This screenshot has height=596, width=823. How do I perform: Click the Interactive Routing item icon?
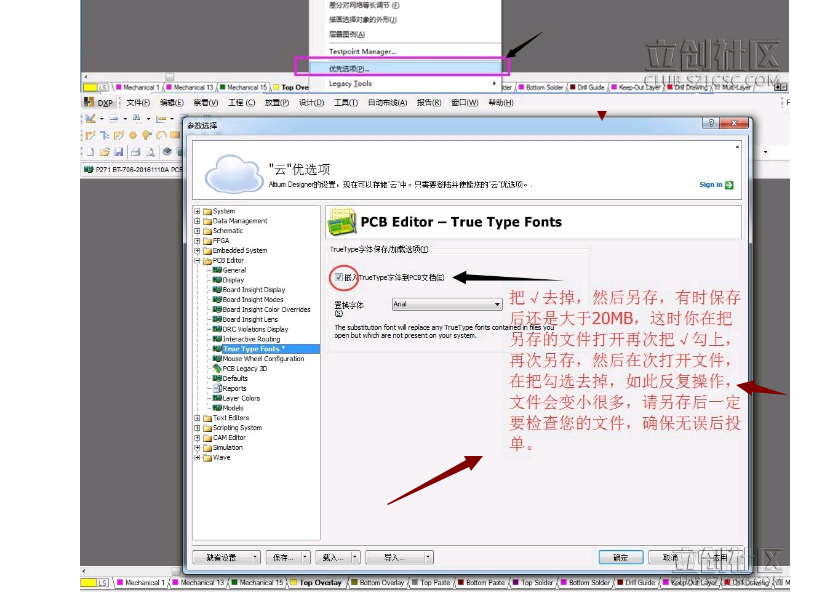(216, 339)
